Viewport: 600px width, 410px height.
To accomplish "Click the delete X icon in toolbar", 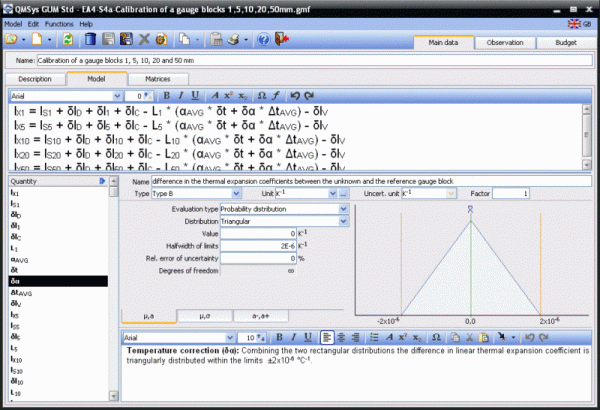I will [145, 40].
